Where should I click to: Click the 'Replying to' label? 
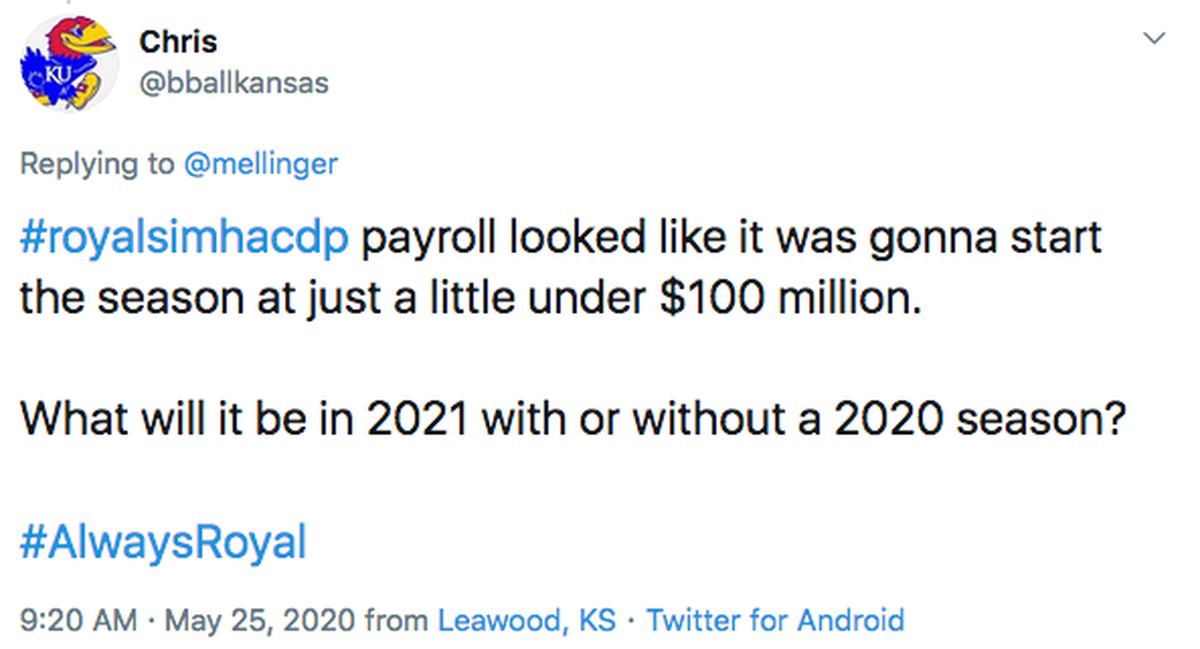tap(97, 163)
